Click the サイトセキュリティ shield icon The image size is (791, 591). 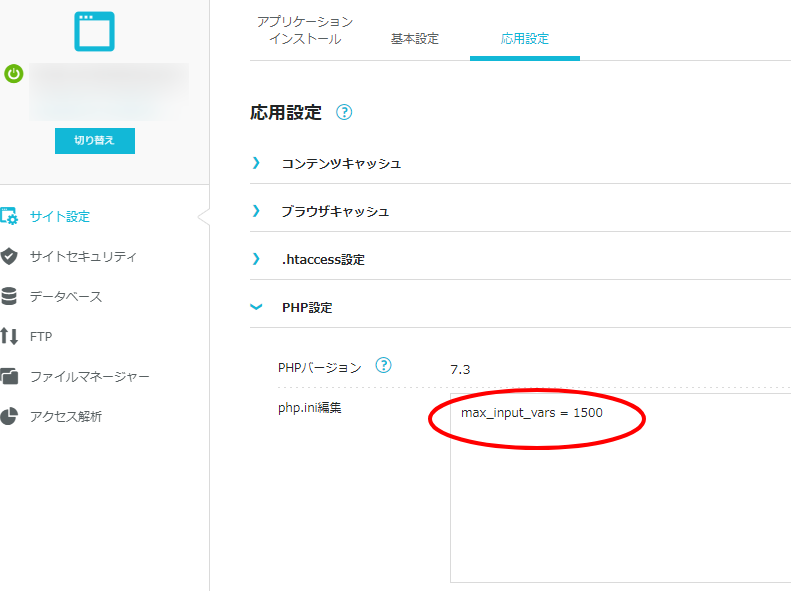point(9,256)
